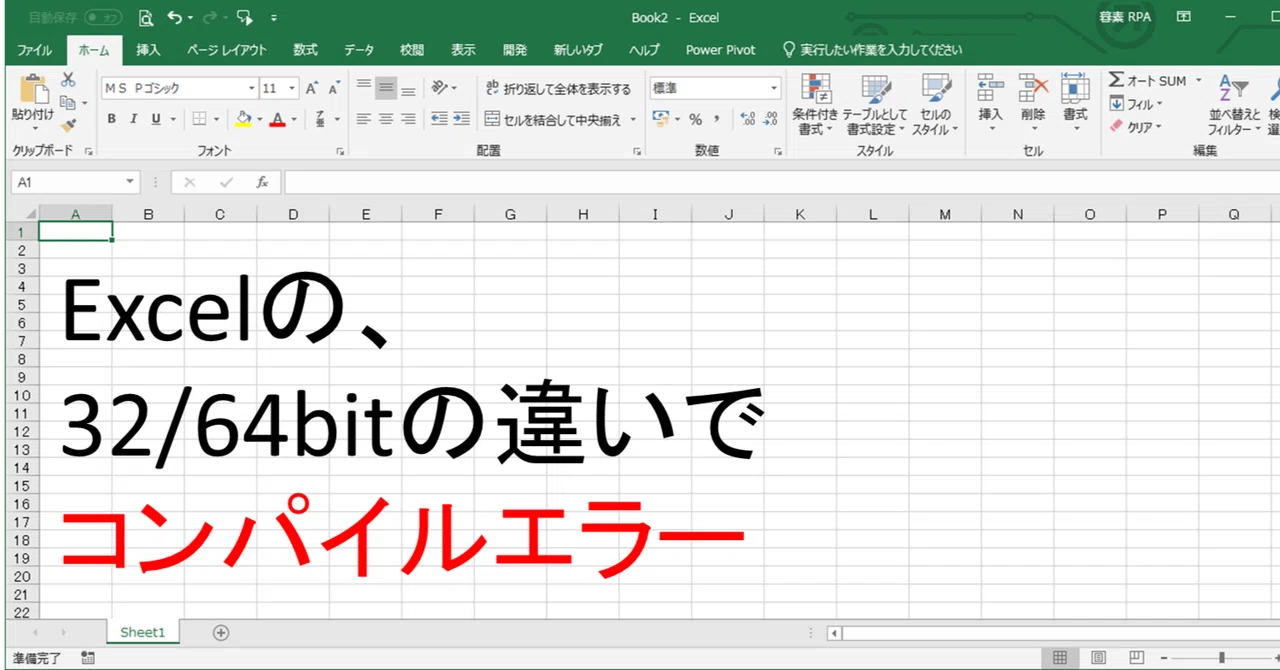Toggle italic formatting
Image resolution: width=1280 pixels, height=670 pixels.
click(x=134, y=119)
